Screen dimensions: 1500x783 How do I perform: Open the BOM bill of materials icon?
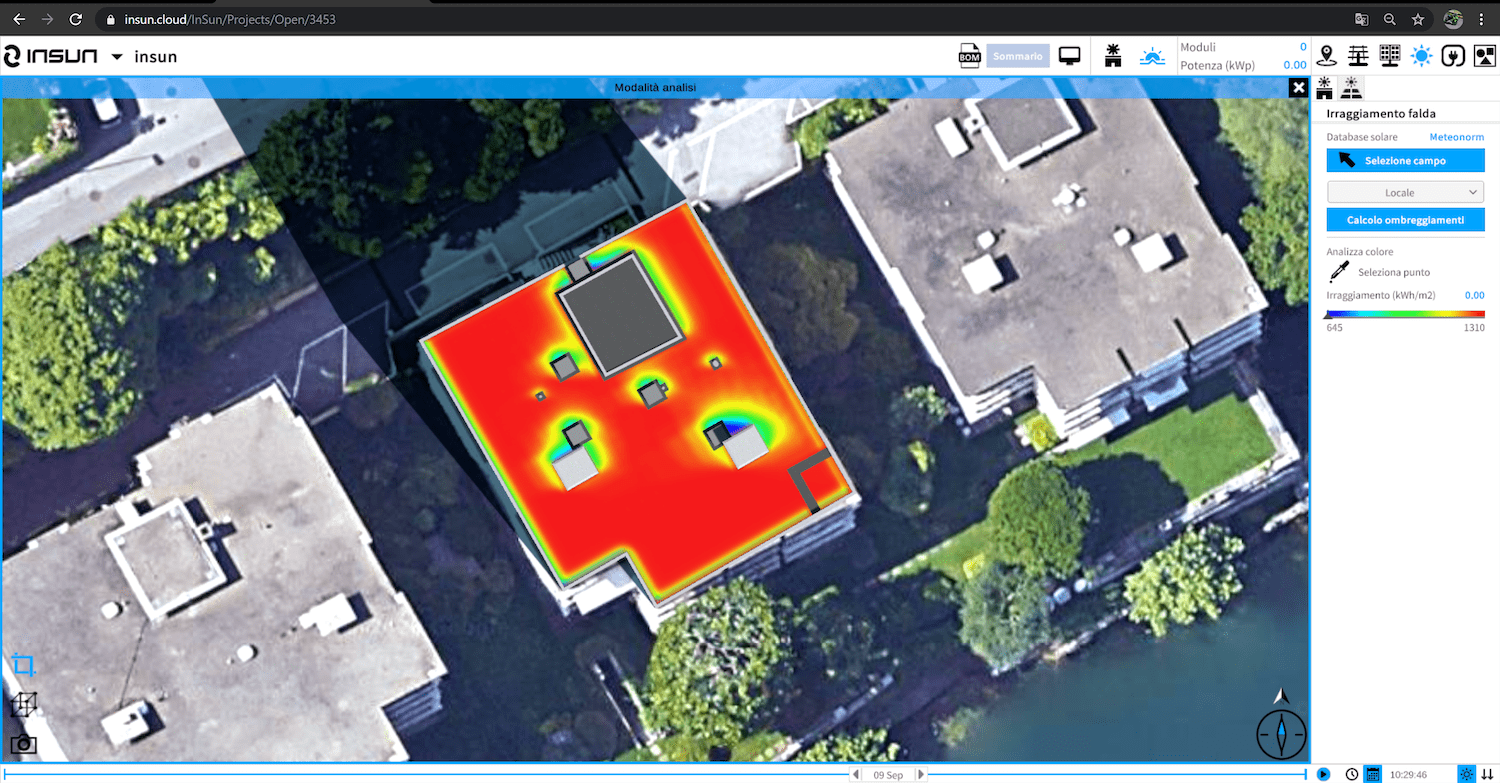[969, 56]
